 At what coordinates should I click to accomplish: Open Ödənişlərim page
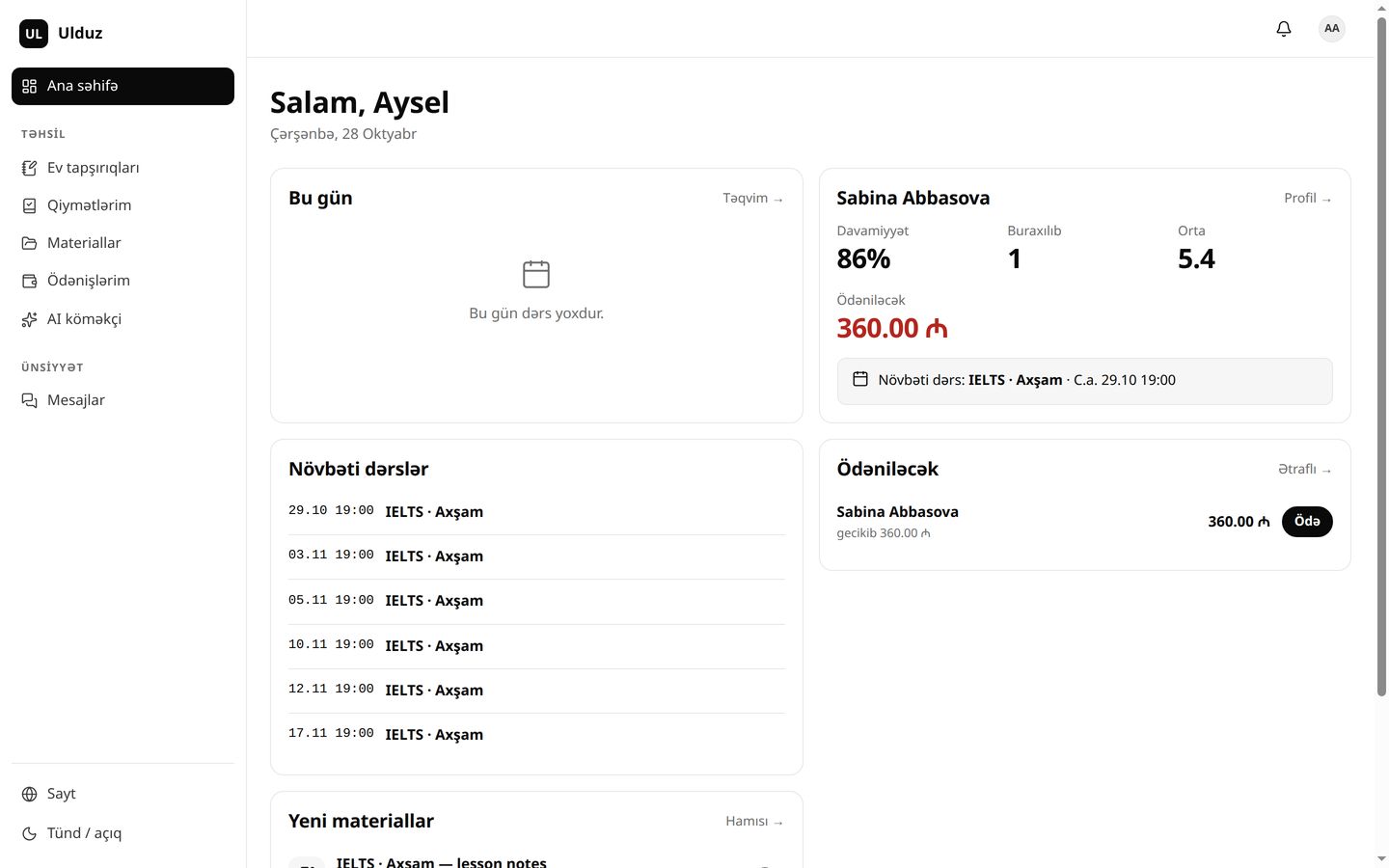[123, 281]
